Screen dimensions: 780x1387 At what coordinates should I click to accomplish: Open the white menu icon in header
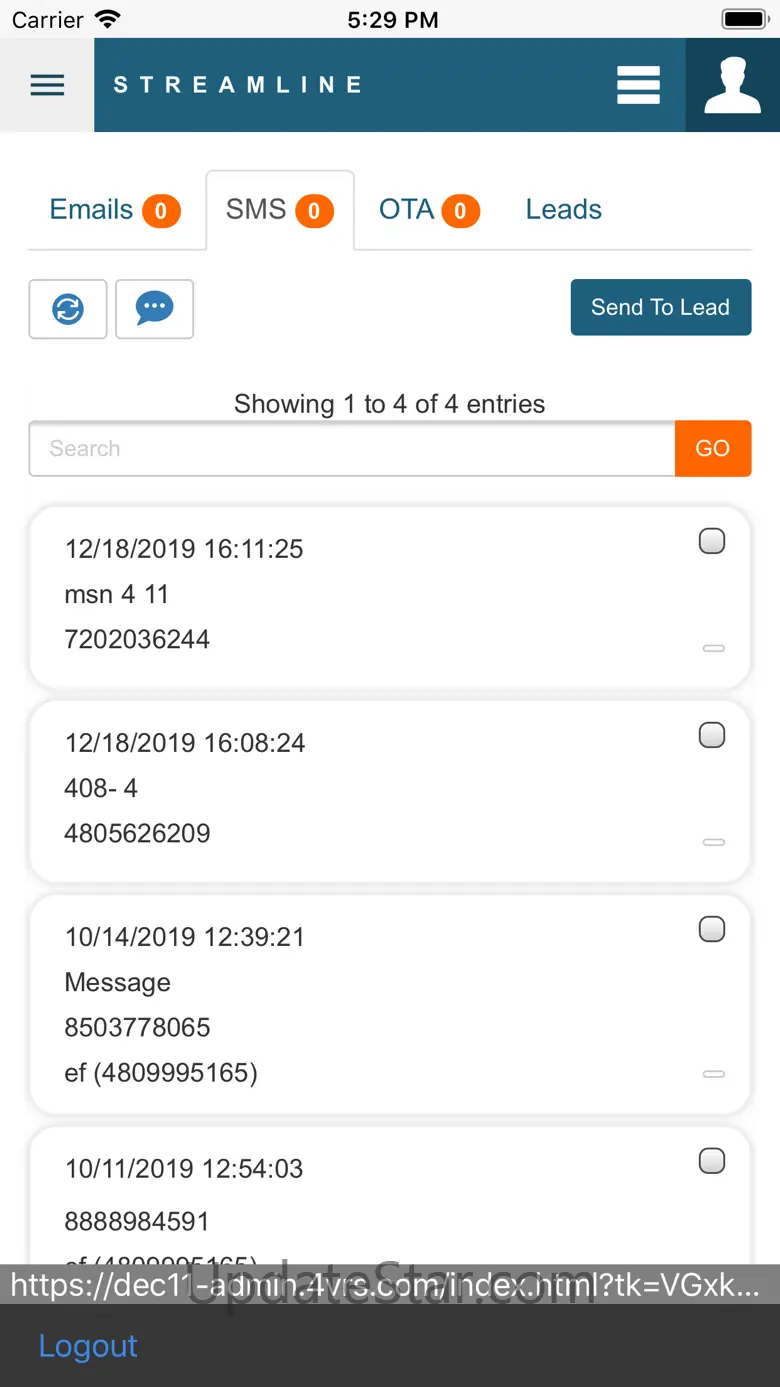(x=638, y=85)
